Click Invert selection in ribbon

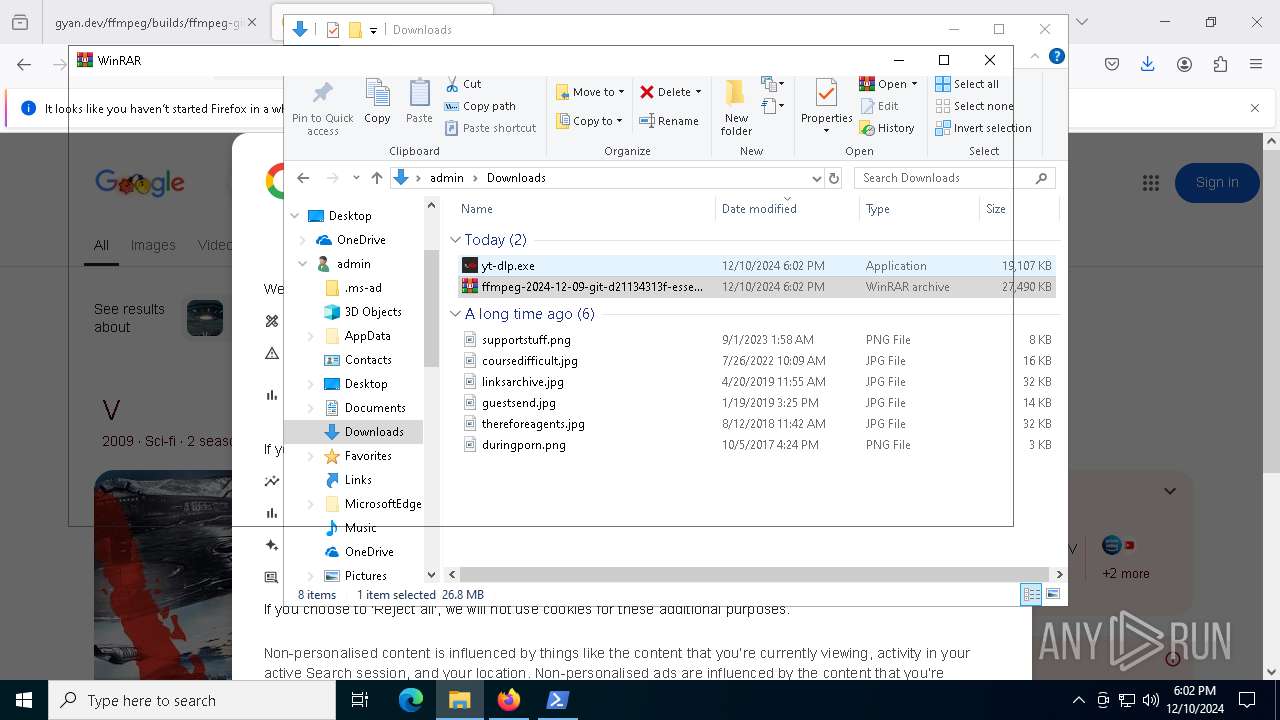click(983, 128)
